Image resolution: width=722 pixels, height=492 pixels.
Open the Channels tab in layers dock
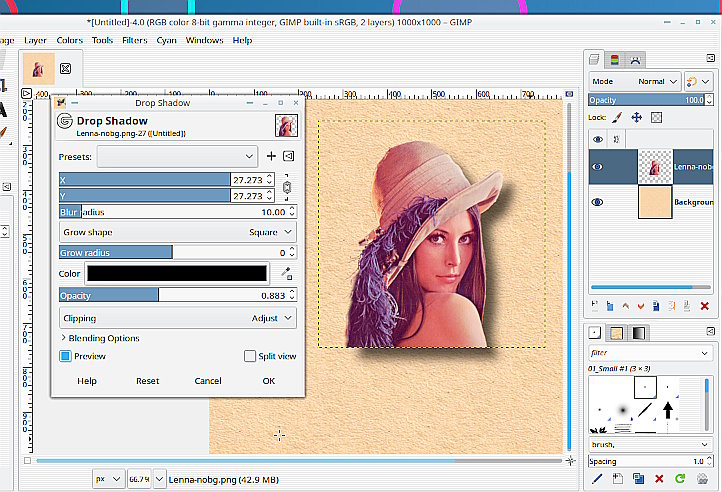coord(614,60)
